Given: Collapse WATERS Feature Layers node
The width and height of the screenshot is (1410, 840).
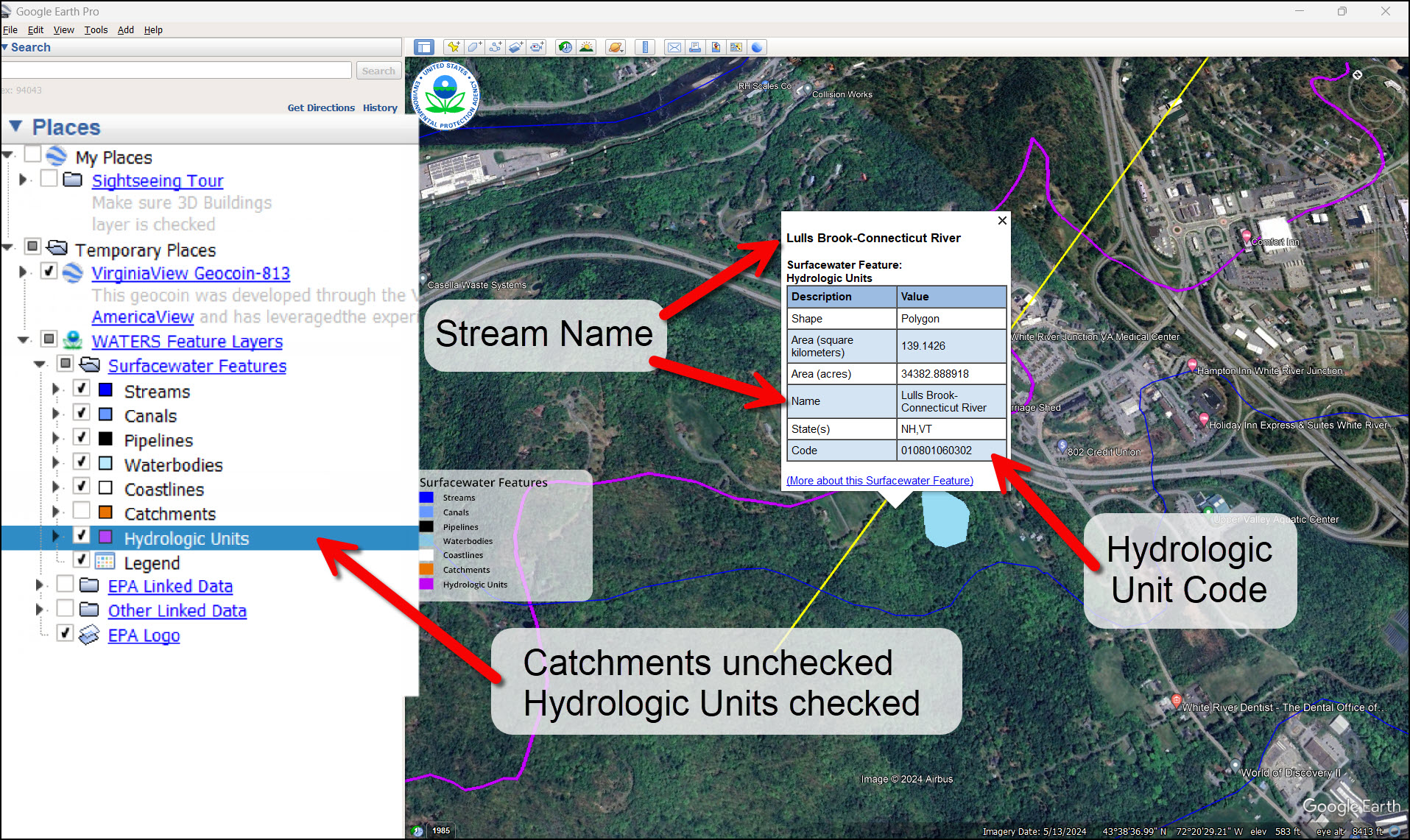Looking at the screenshot, I should click(x=24, y=340).
